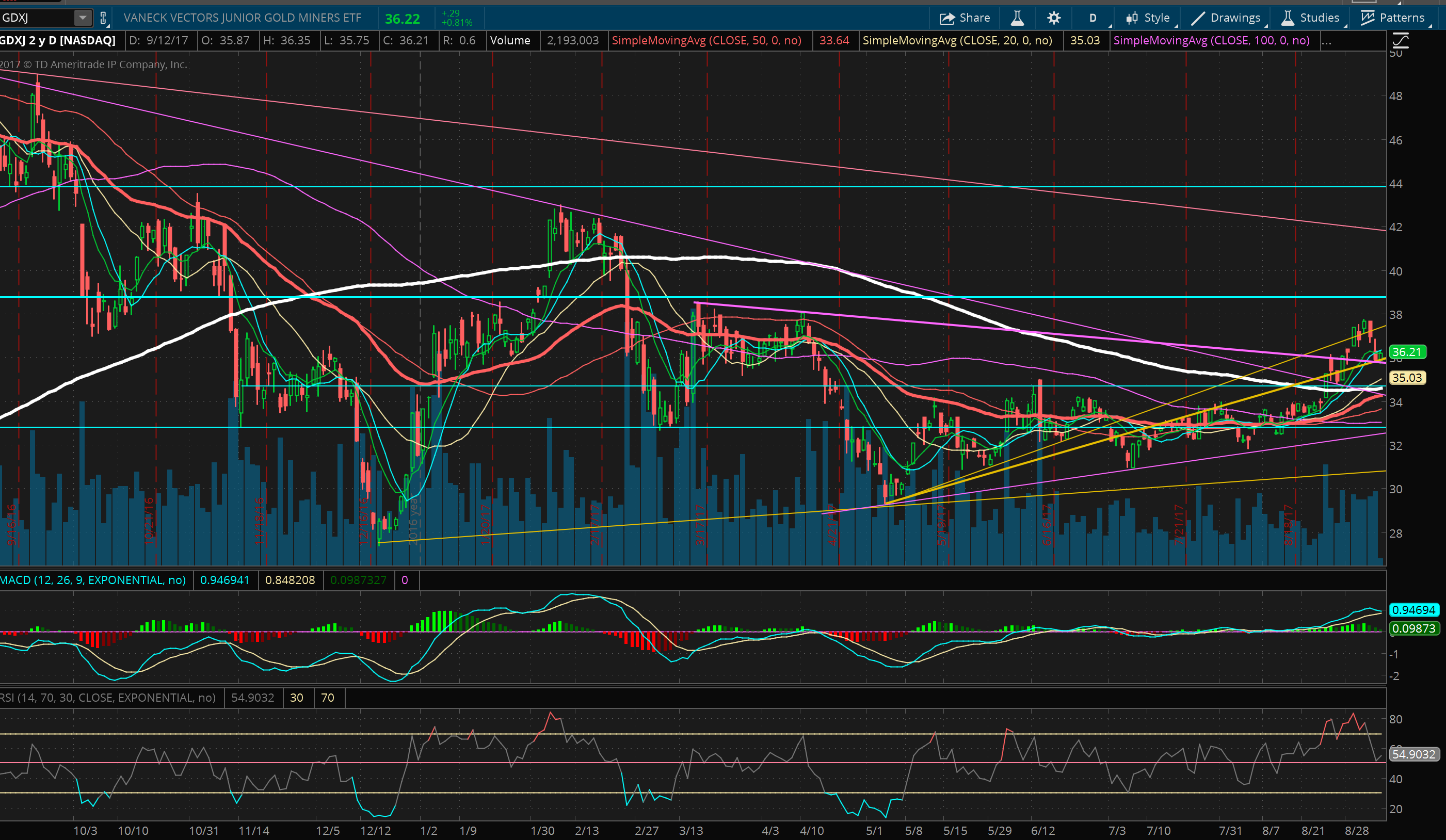Open chart settings gear icon

(1053, 18)
